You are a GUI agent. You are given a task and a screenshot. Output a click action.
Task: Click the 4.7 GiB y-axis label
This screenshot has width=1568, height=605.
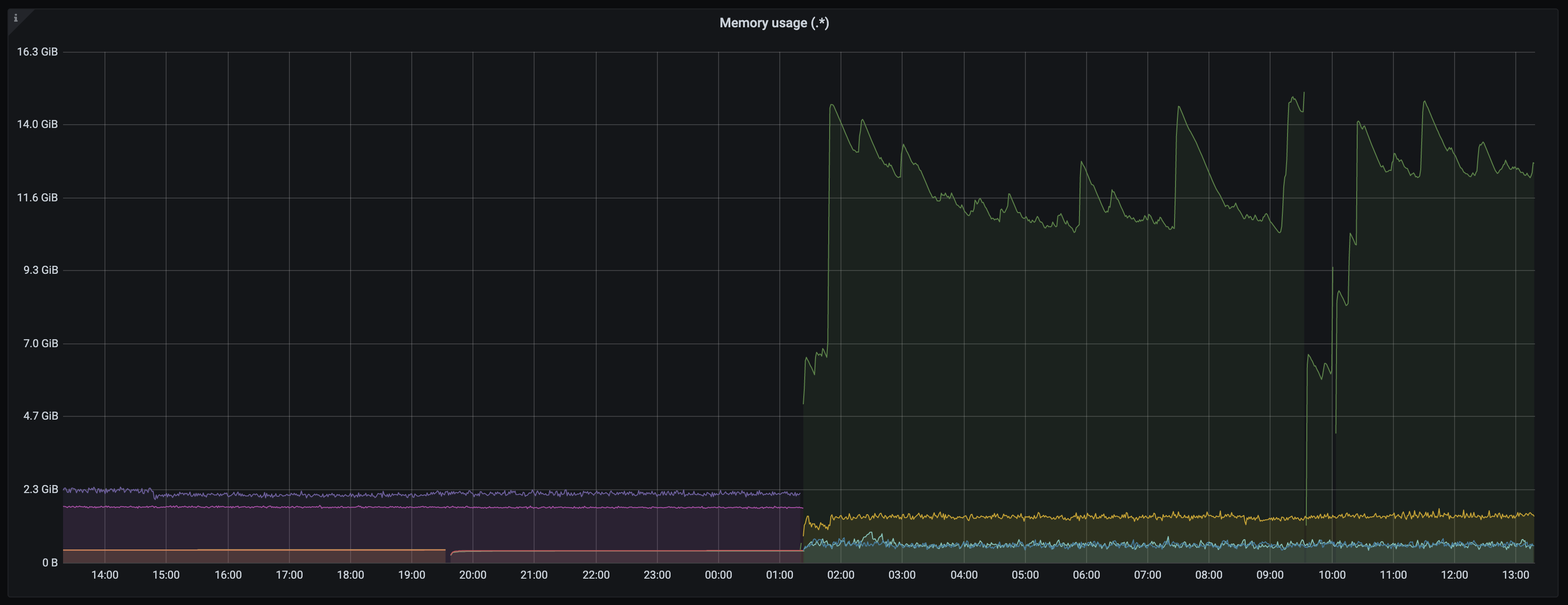click(41, 416)
